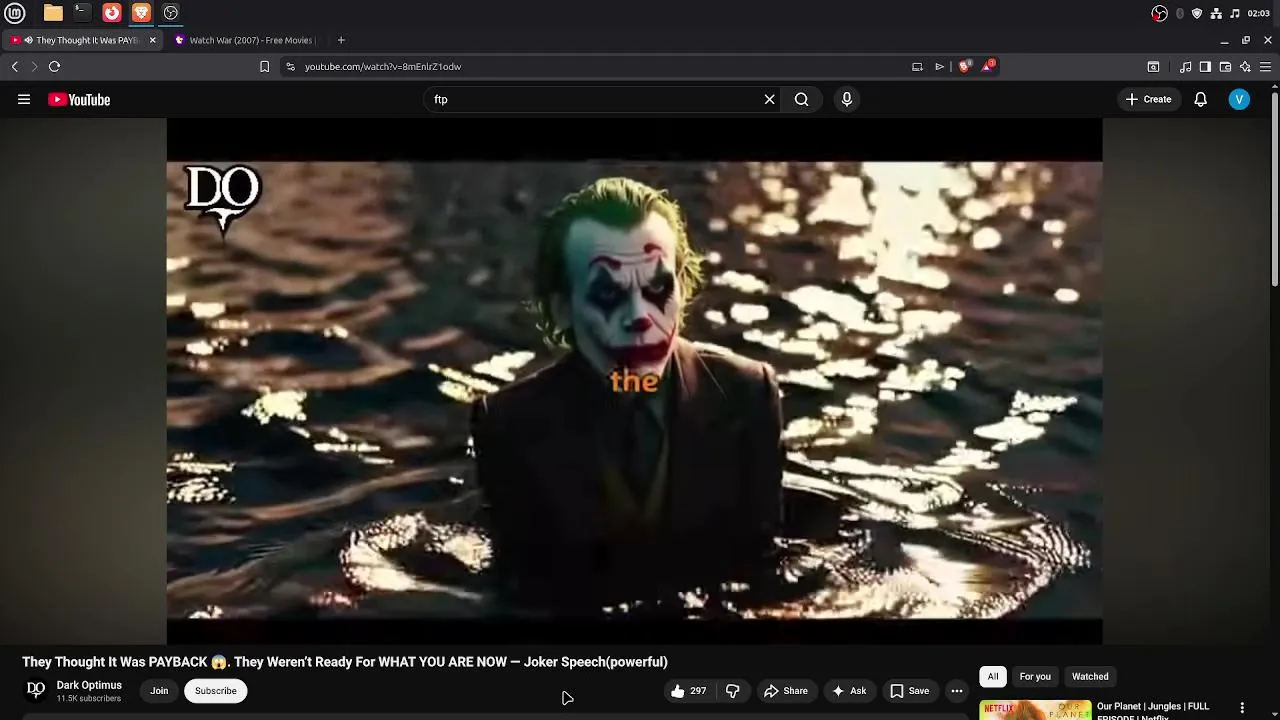Open the OBS Studio launcher in the panel

pos(171,13)
